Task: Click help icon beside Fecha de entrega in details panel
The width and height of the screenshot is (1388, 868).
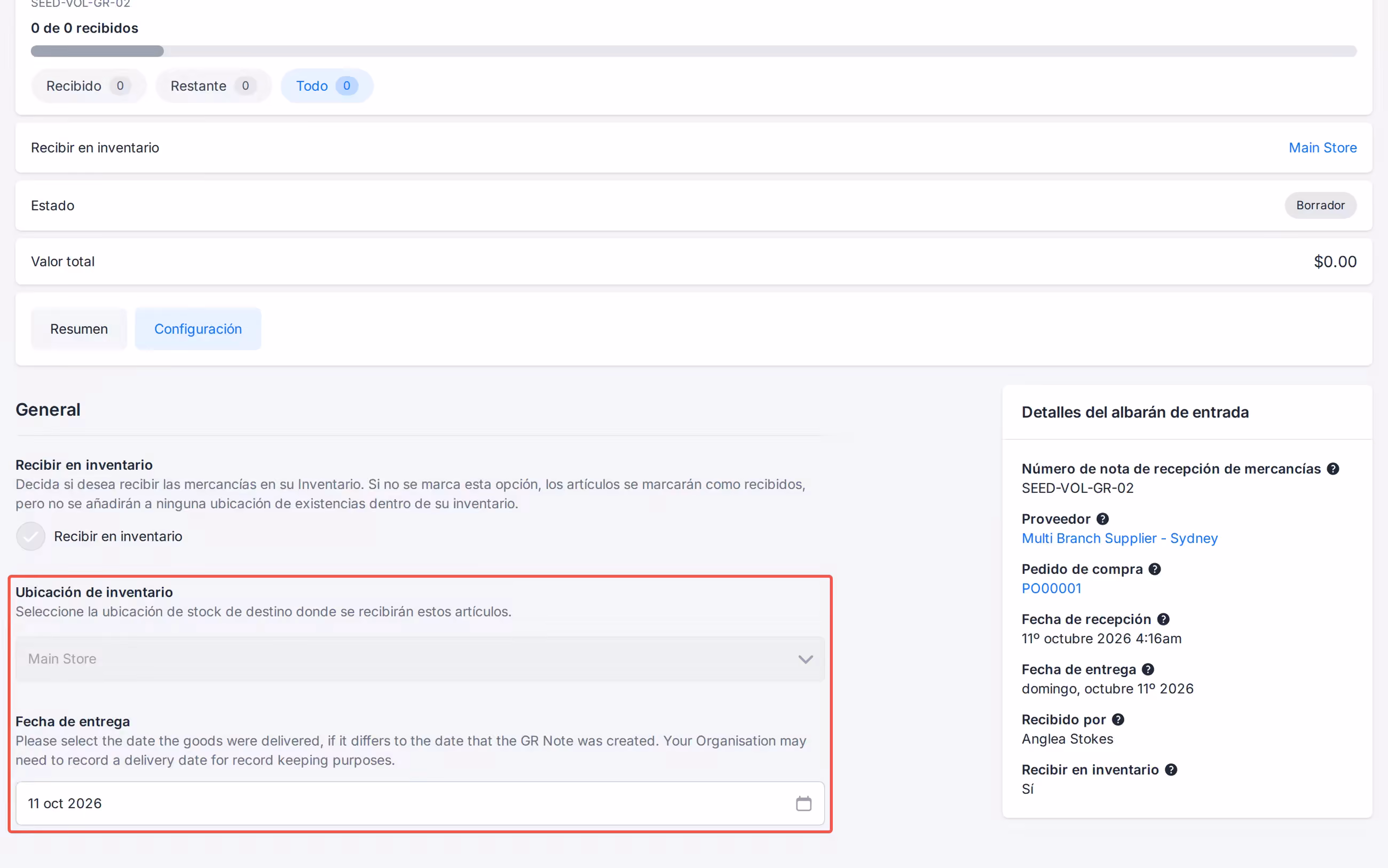Action: coord(1147,669)
